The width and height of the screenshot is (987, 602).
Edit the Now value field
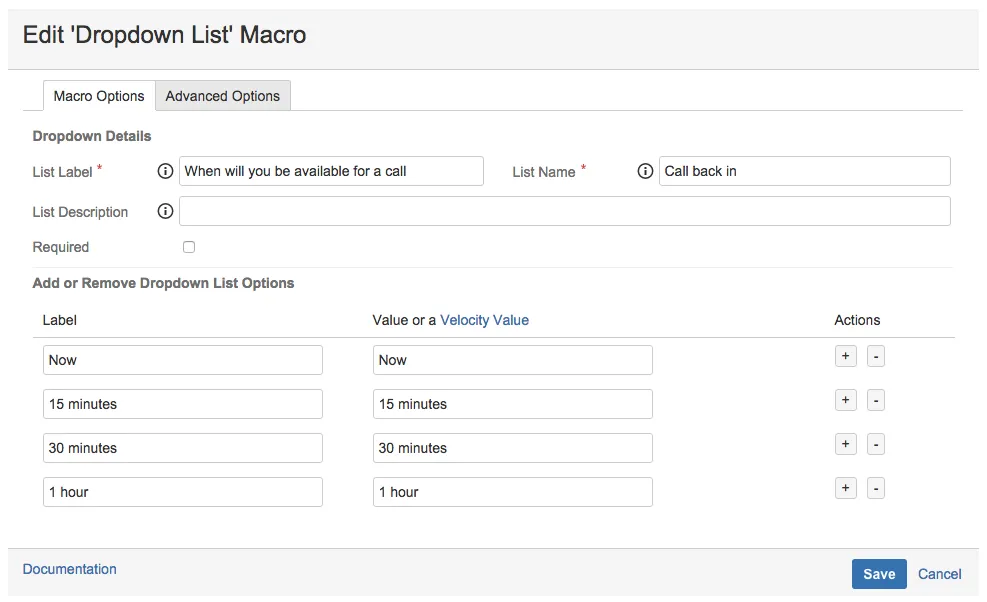(x=512, y=360)
